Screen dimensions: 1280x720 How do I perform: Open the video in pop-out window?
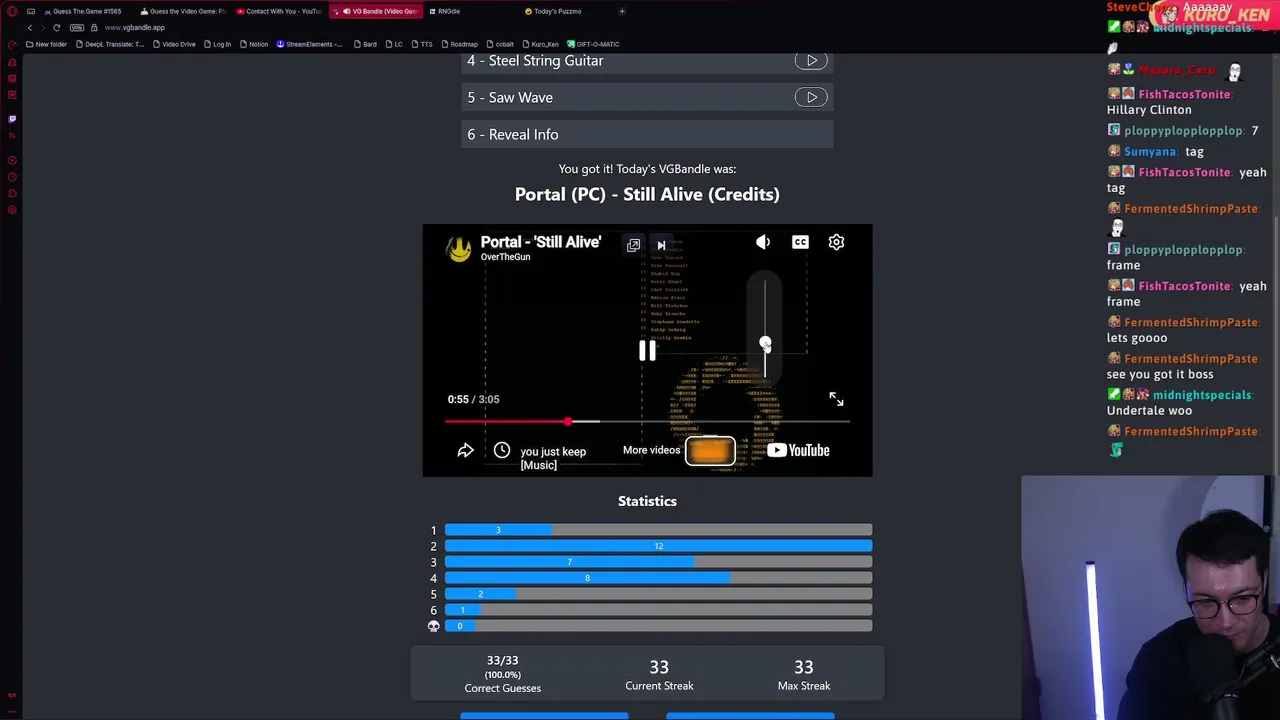(633, 245)
